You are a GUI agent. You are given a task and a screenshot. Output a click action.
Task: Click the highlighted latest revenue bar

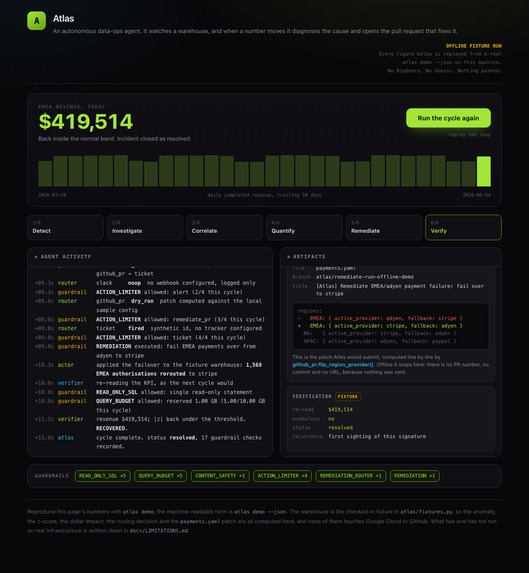click(x=484, y=171)
